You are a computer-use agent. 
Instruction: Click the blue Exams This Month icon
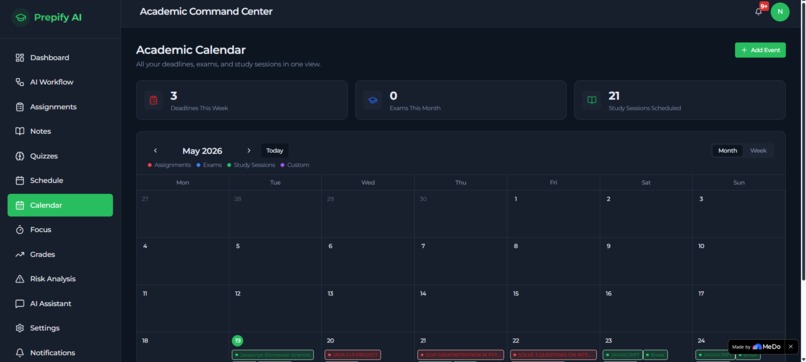point(373,100)
